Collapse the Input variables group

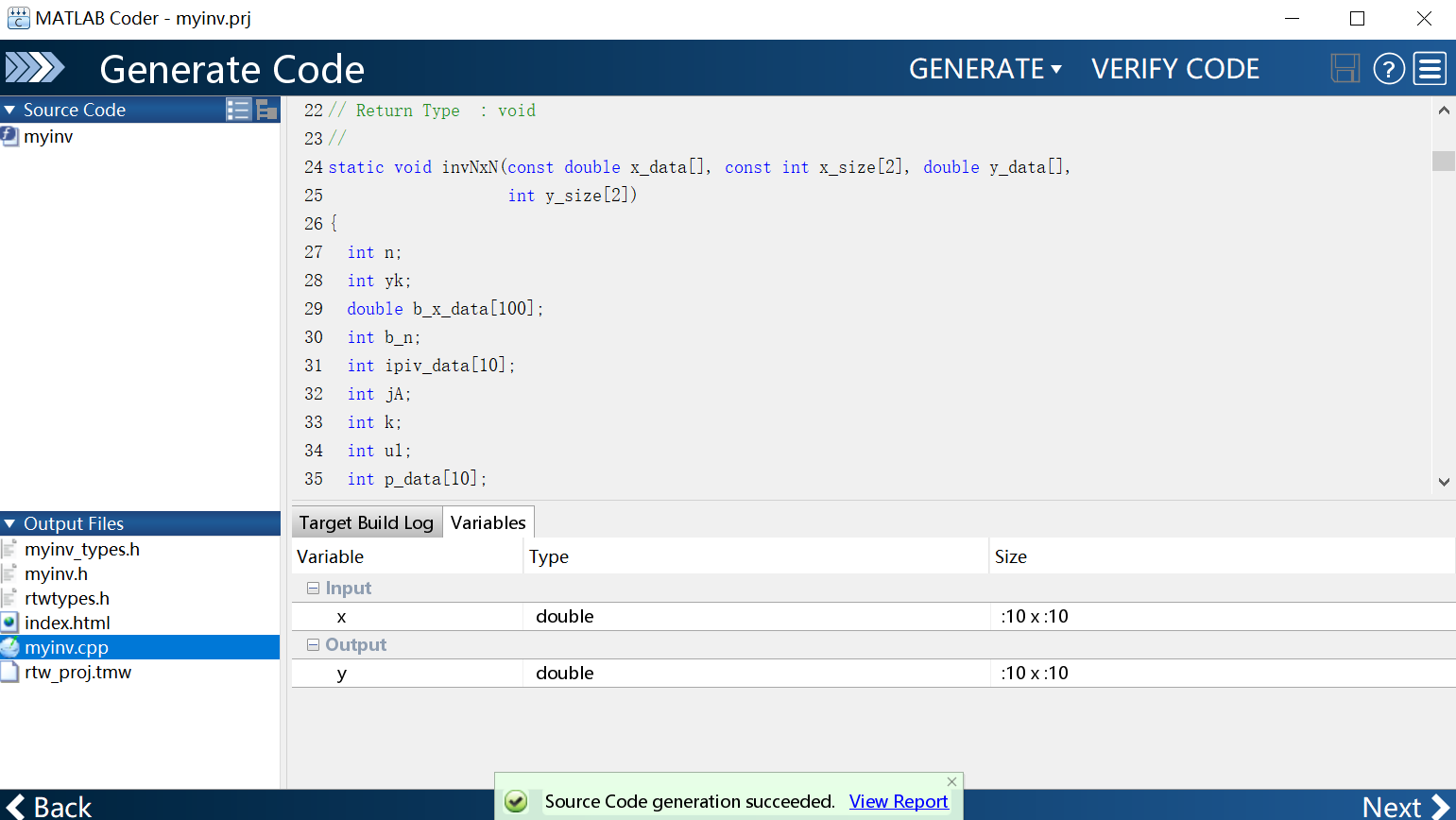pyautogui.click(x=313, y=588)
